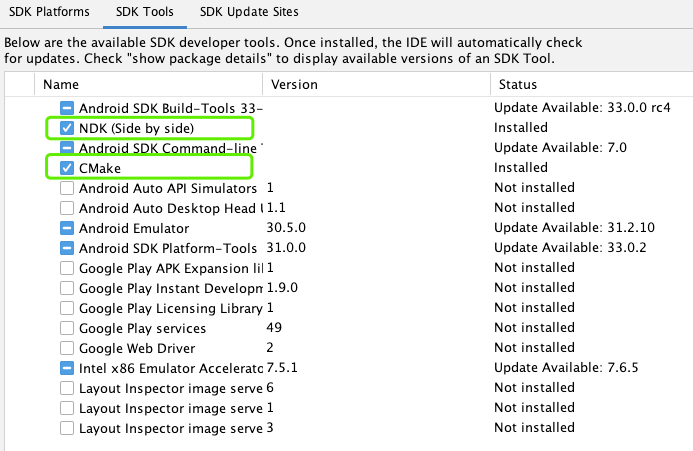Screen dimensions: 693x451
Task: Enable Google Play APK Expansion library checkbox
Action: coord(67,268)
